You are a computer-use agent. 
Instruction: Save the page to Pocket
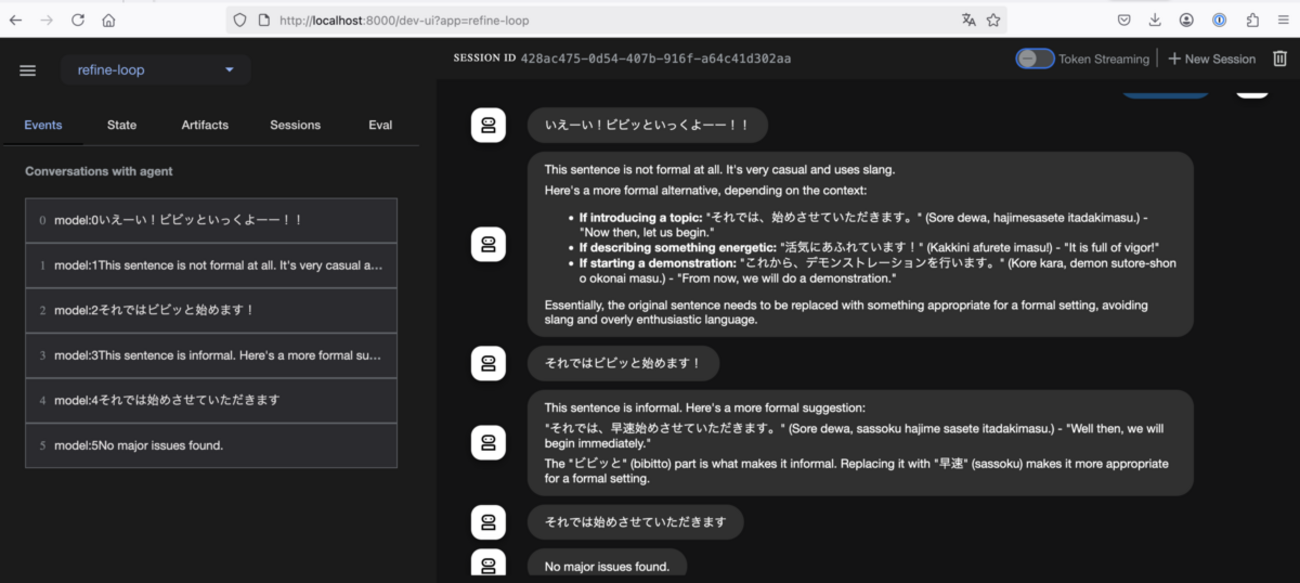click(1123, 19)
